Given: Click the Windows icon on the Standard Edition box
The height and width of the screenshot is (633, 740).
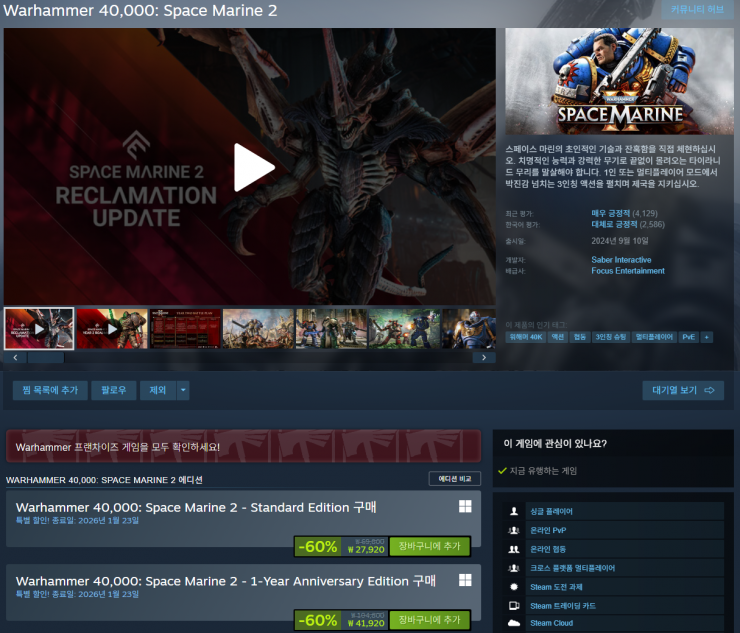Looking at the screenshot, I should coord(465,507).
